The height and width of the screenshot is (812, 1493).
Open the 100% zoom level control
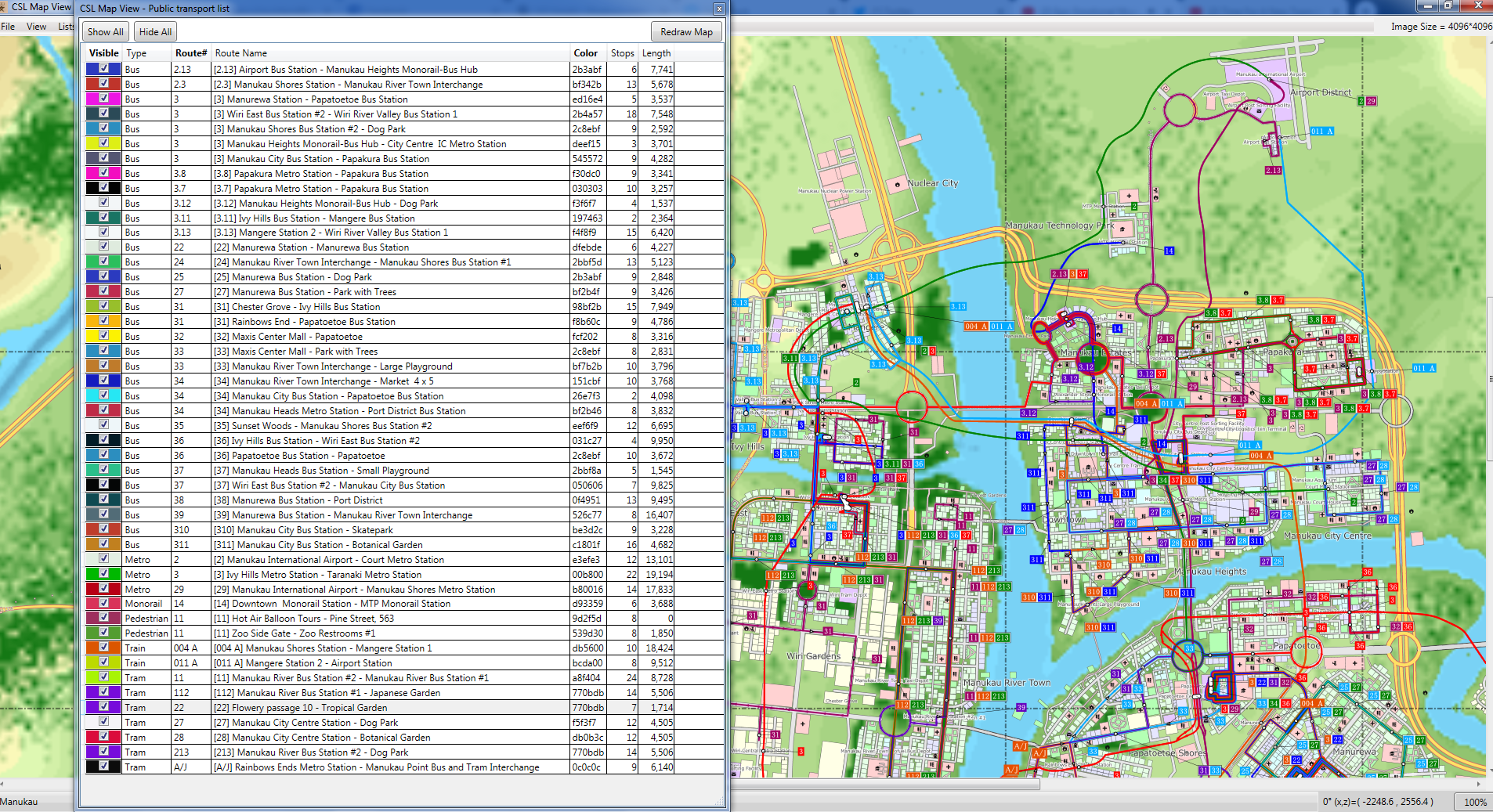[1474, 802]
